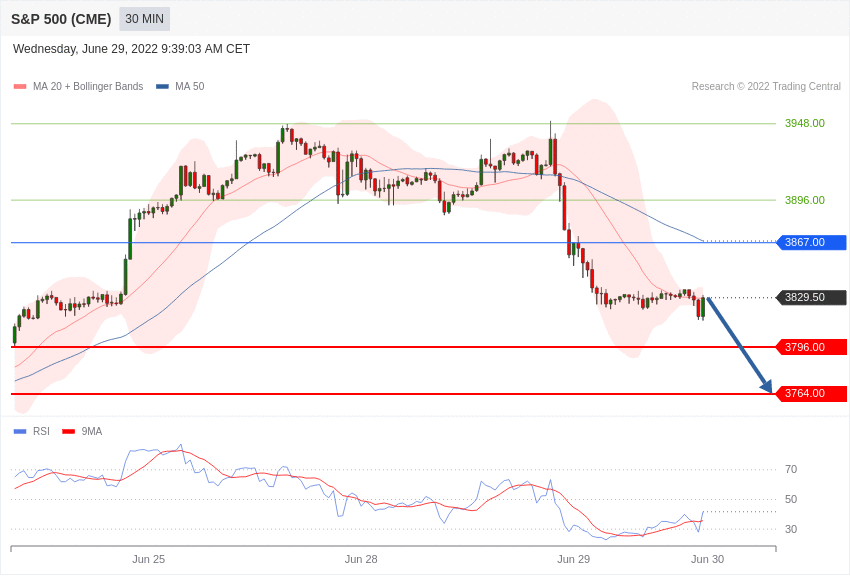850x576 pixels.
Task: Click the blue RSI legend swatch
Action: tap(20, 431)
